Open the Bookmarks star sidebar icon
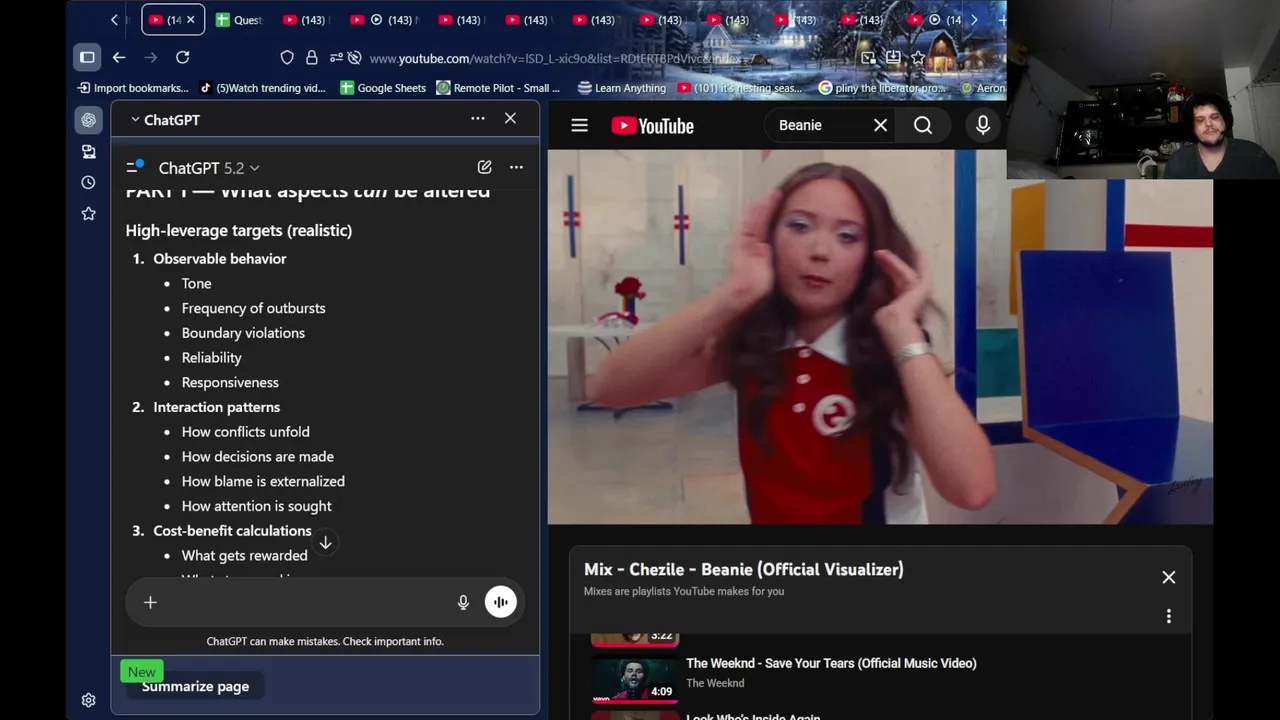This screenshot has width=1280, height=720. (x=89, y=213)
